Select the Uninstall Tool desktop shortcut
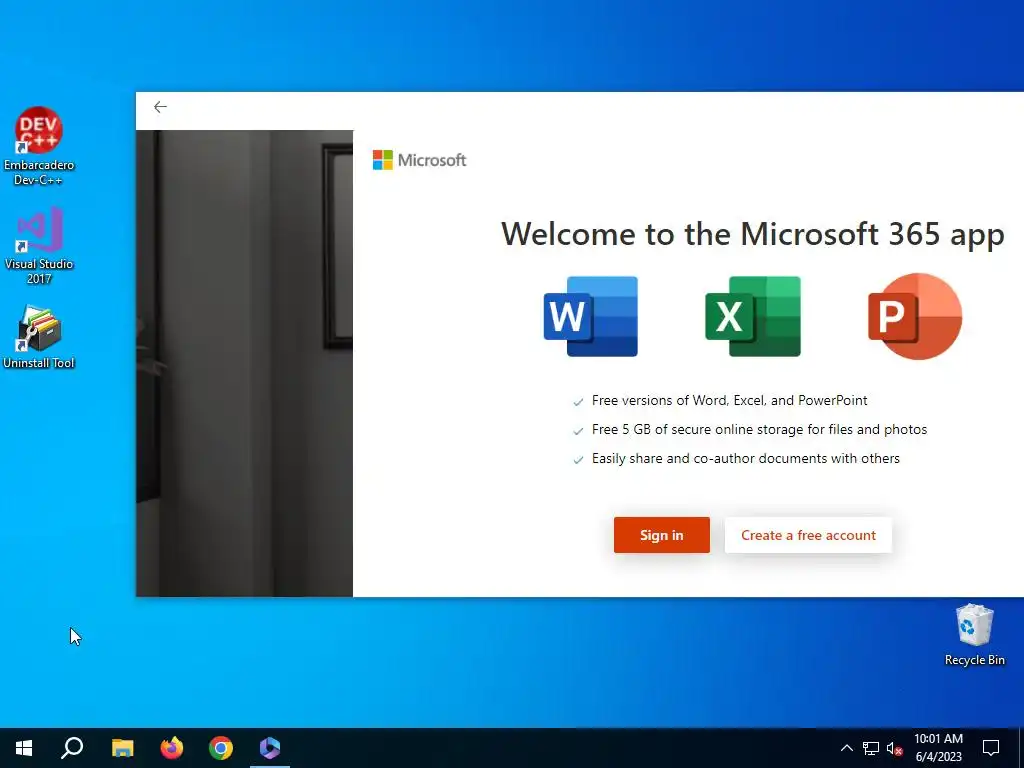The width and height of the screenshot is (1024, 768). (39, 338)
